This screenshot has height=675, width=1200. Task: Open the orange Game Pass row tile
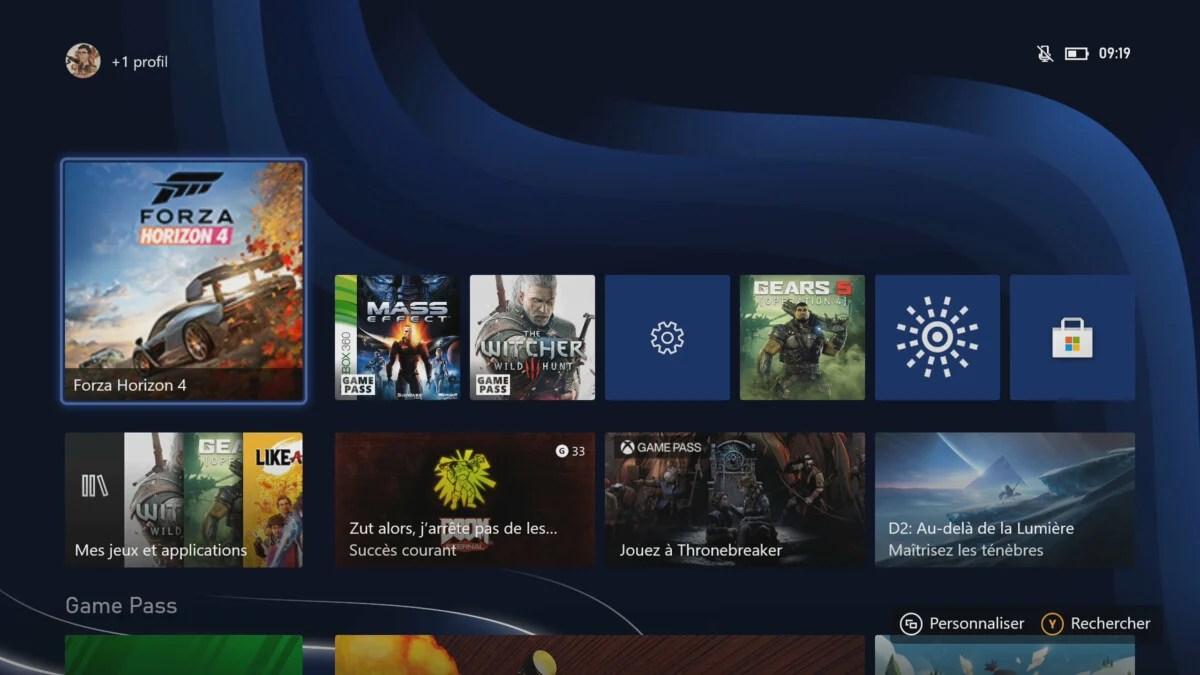[600, 655]
